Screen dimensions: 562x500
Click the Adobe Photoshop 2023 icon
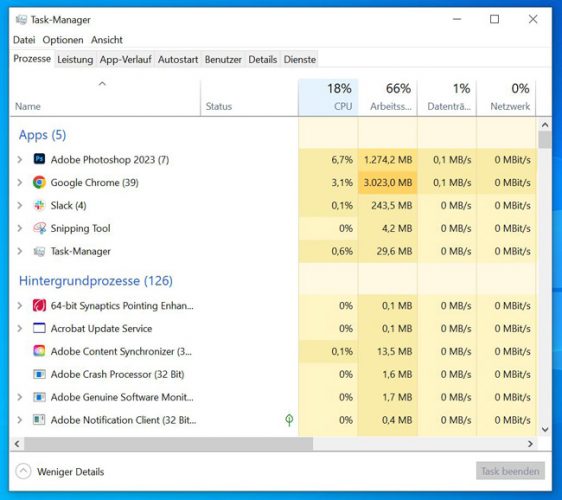39,159
